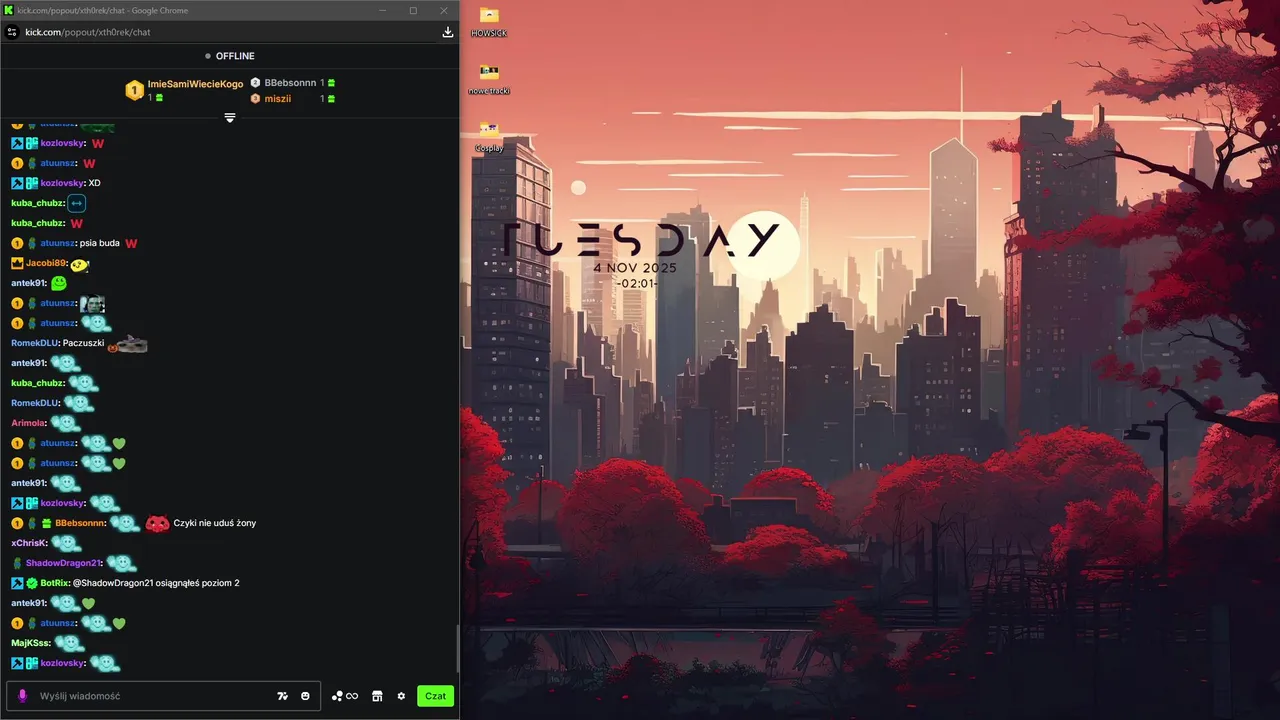This screenshot has height=720, width=1280.
Task: Click rank 1 hexagon badge in leaderboard
Action: (134, 91)
